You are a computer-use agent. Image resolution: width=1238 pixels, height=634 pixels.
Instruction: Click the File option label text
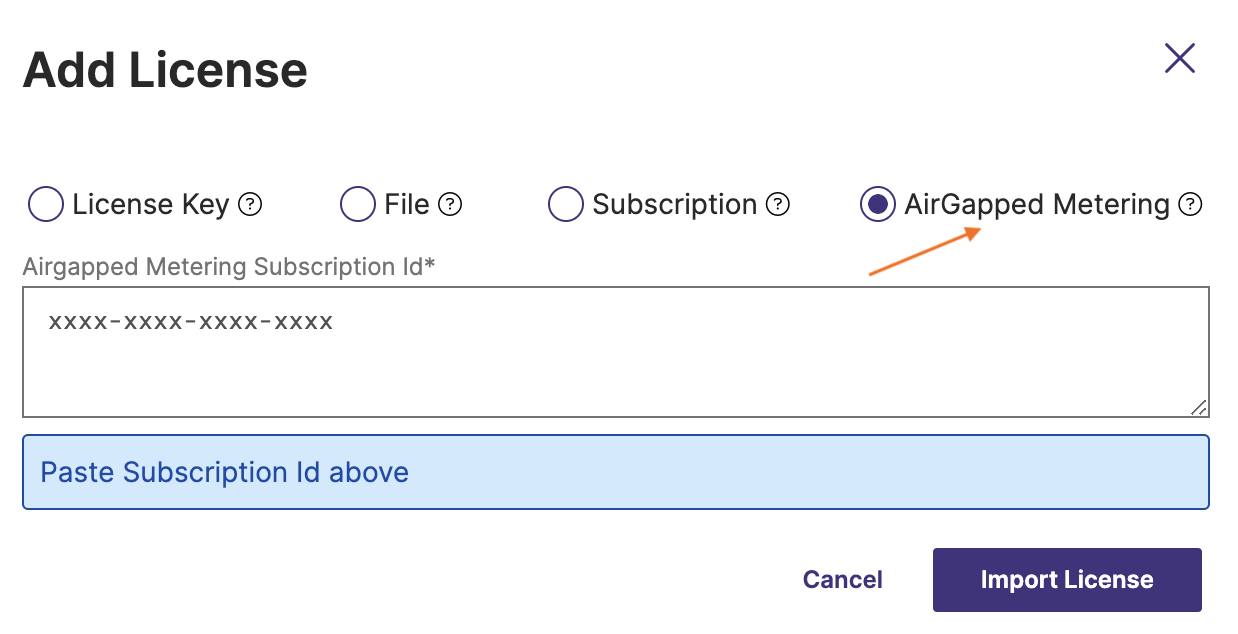pos(407,205)
